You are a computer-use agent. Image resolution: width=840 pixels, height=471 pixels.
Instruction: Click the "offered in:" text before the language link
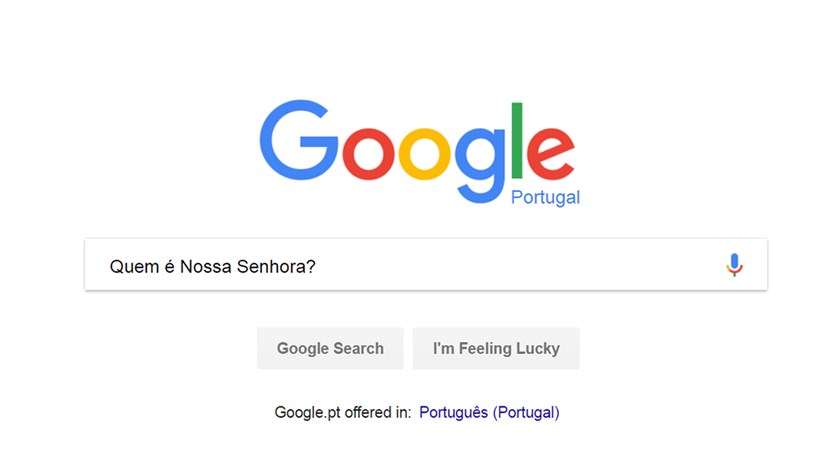[x=378, y=412]
